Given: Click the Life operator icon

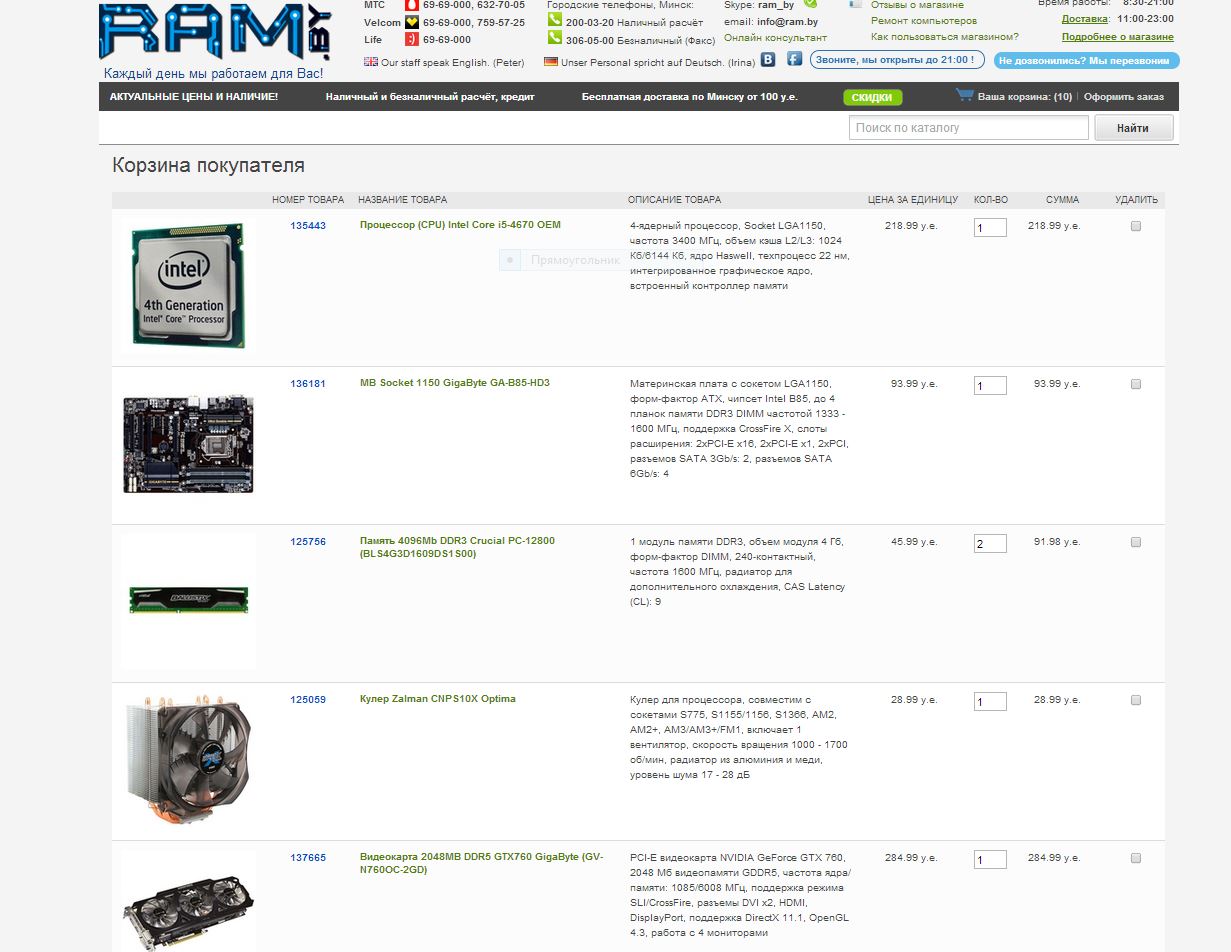Looking at the screenshot, I should coord(411,39).
